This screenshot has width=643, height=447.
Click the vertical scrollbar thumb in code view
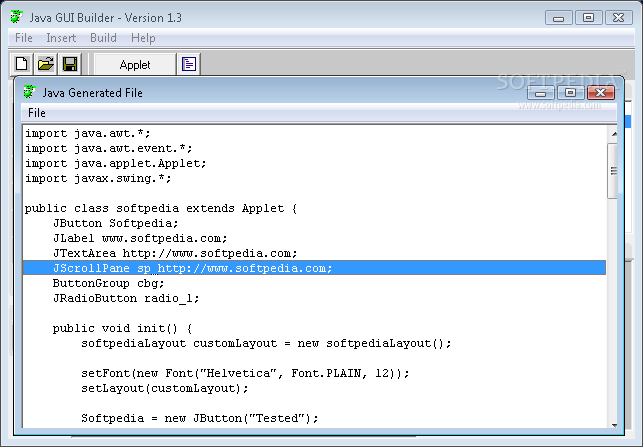pyautogui.click(x=613, y=171)
